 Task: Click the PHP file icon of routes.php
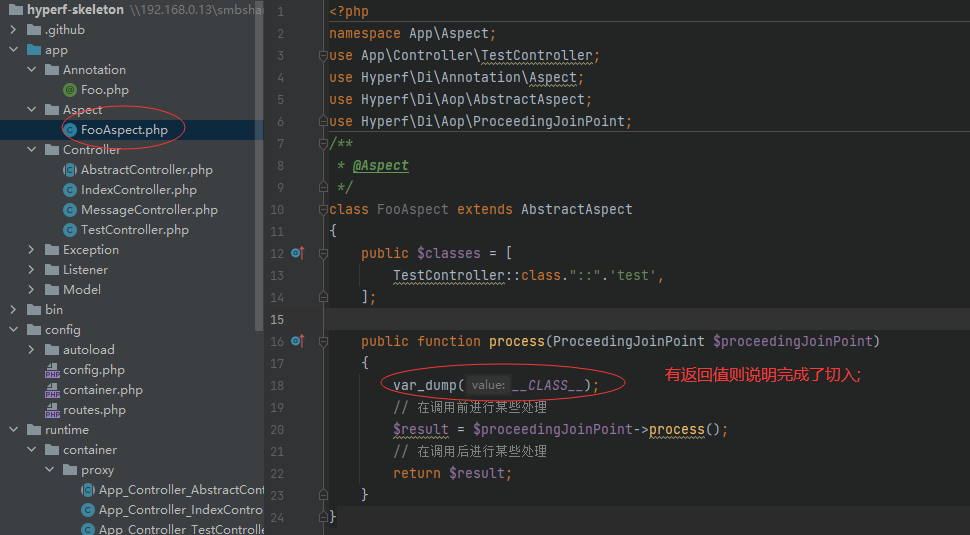tap(52, 410)
